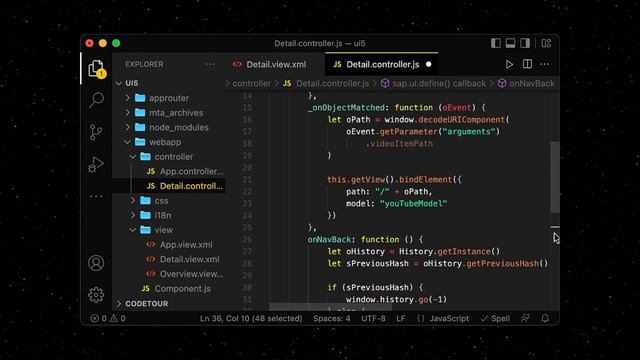Click the feedback icon in status bar
Screen dimensions: 640x360
[525, 318]
